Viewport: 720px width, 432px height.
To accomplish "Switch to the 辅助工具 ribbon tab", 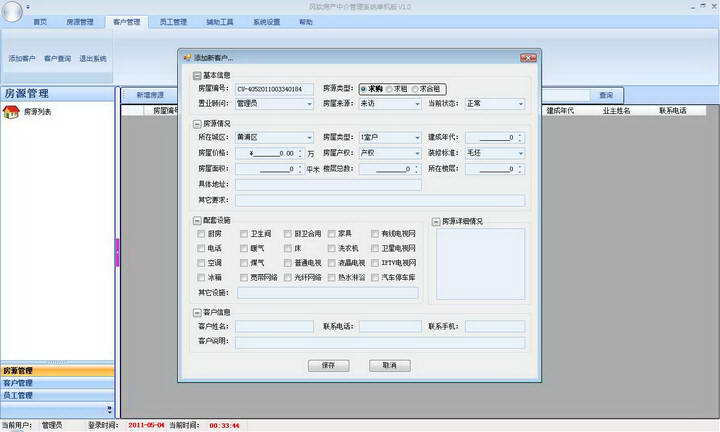I will point(219,22).
